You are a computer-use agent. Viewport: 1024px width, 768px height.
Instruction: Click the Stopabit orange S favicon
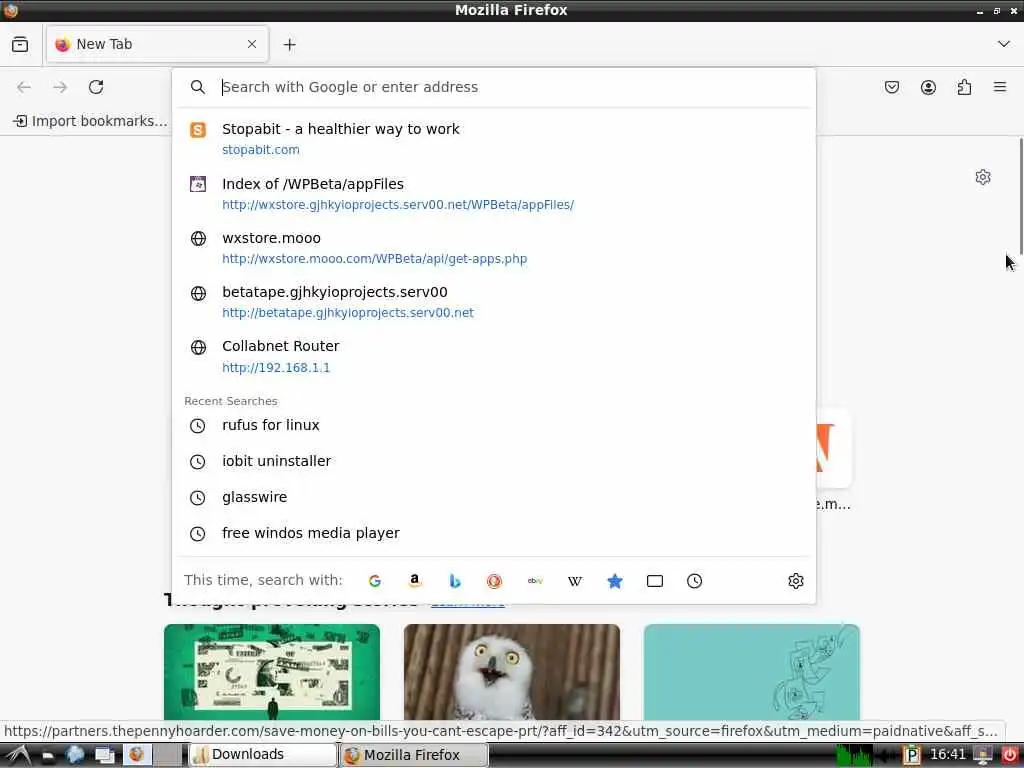tap(198, 130)
